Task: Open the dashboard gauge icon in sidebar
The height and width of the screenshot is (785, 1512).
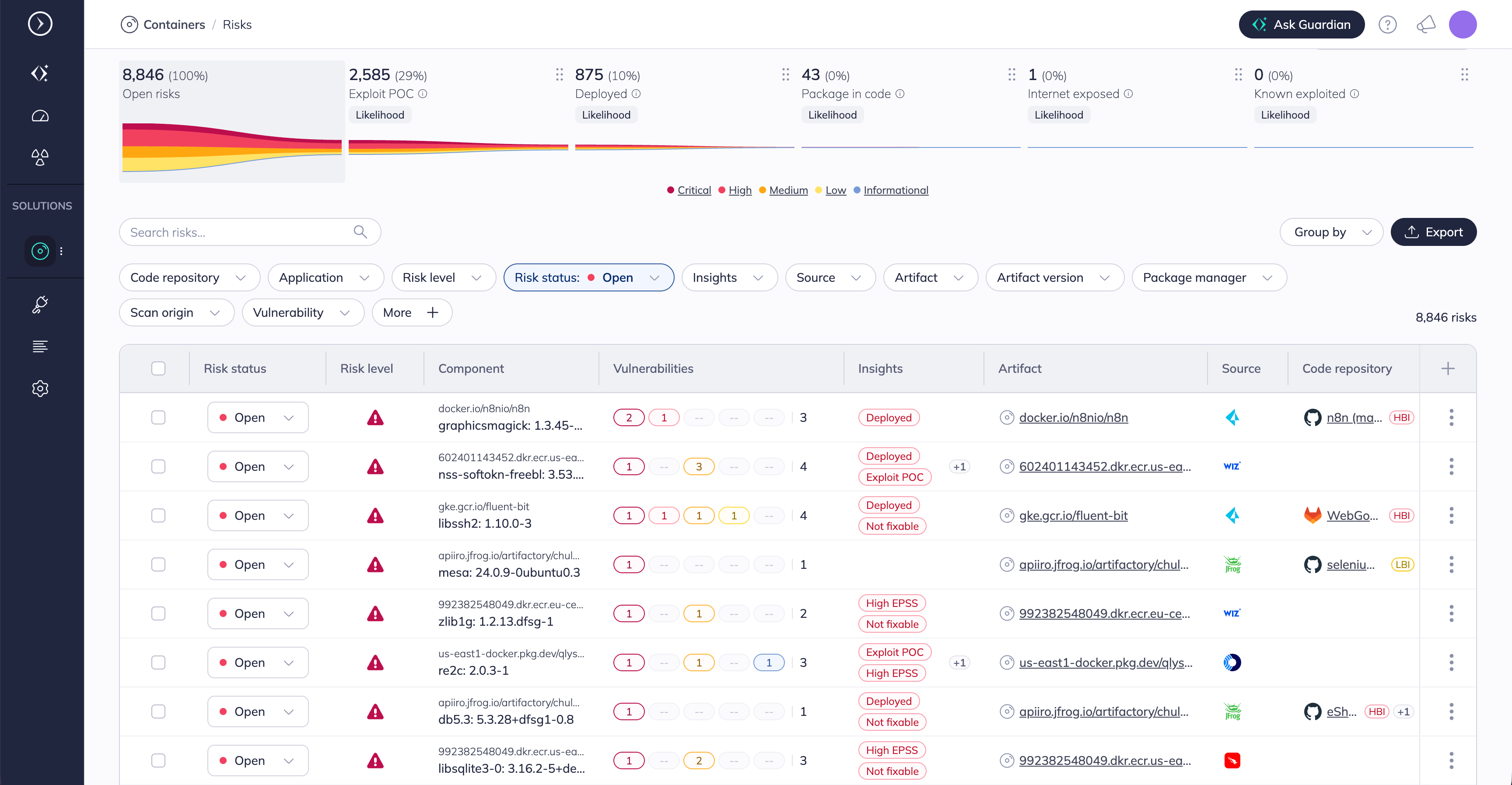Action: (40, 116)
